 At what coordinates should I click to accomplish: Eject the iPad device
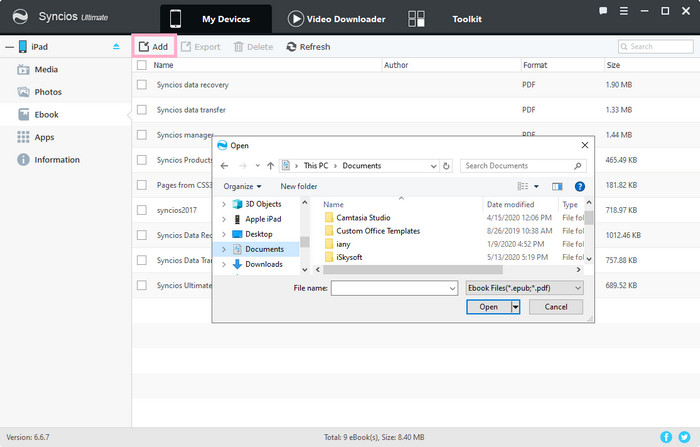tap(114, 47)
